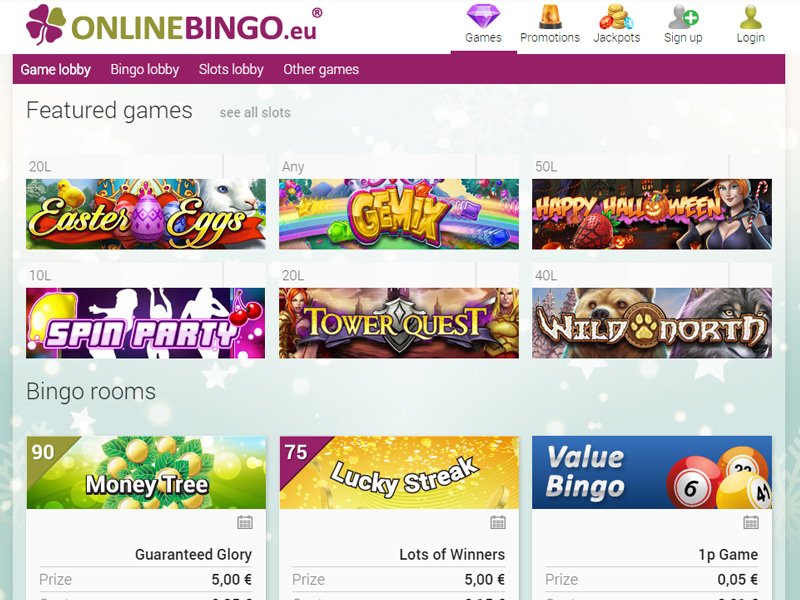Click the Sign up user icon

[x=683, y=16]
